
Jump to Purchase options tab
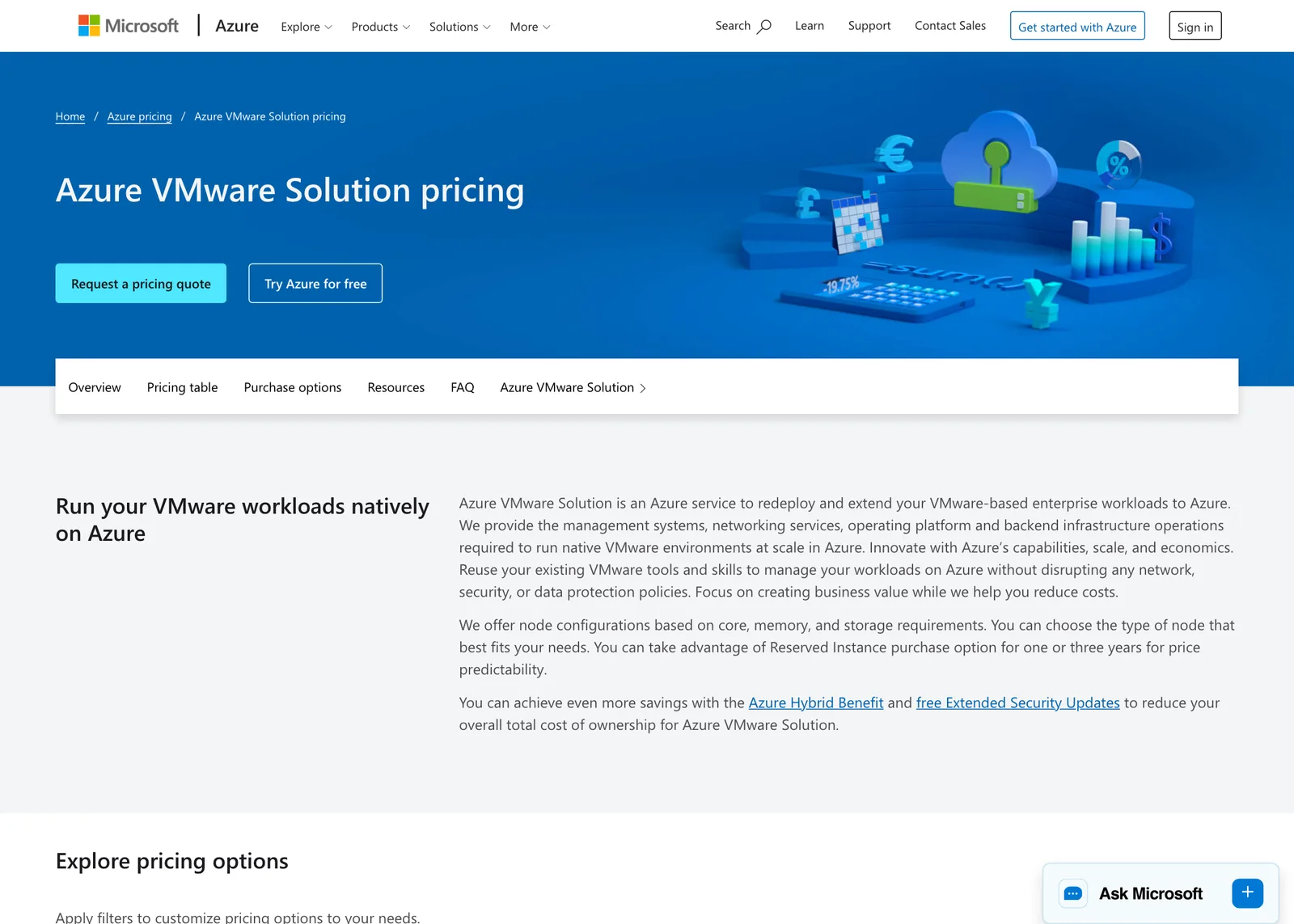293,387
